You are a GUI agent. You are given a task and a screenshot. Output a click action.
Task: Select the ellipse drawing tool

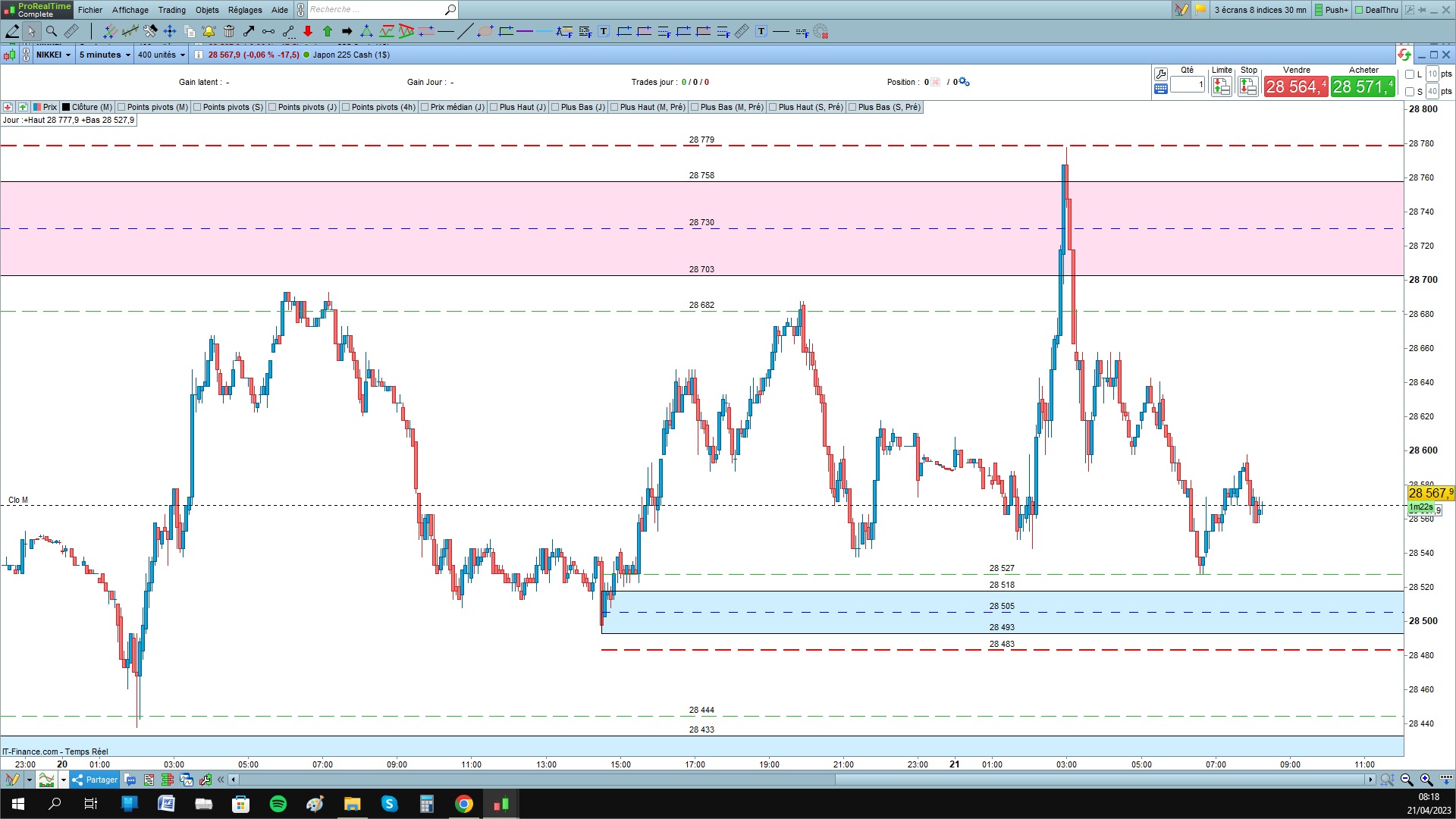(x=485, y=31)
